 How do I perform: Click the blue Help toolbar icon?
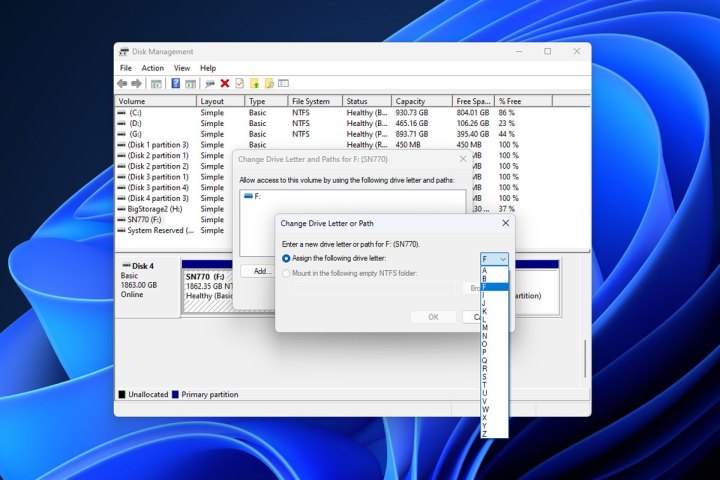pyautogui.click(x=175, y=84)
